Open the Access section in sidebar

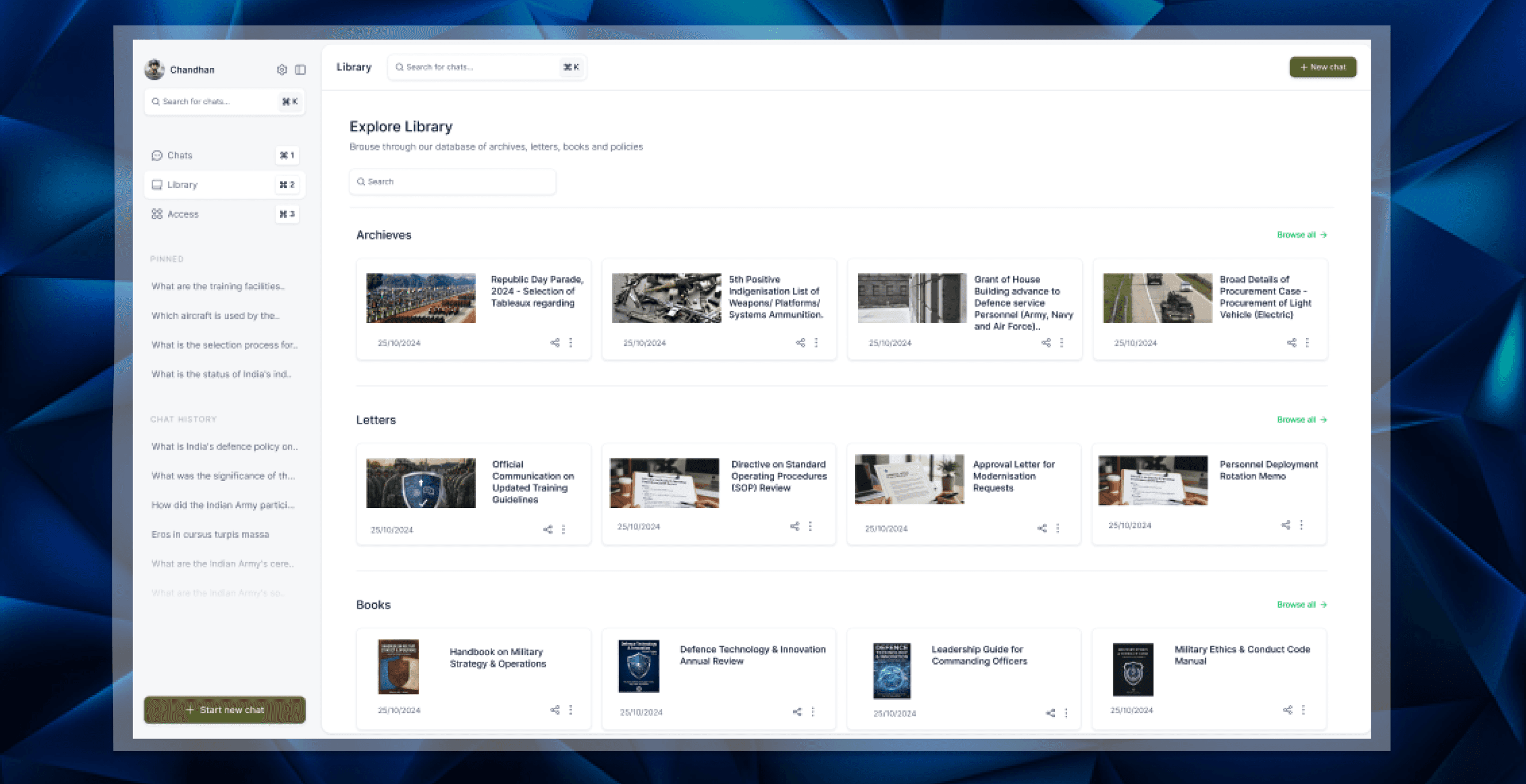point(182,214)
